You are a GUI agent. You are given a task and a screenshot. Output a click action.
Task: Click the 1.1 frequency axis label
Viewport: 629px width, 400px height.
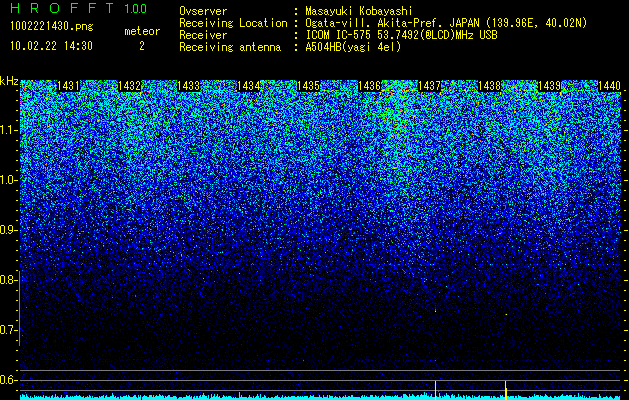point(8,130)
